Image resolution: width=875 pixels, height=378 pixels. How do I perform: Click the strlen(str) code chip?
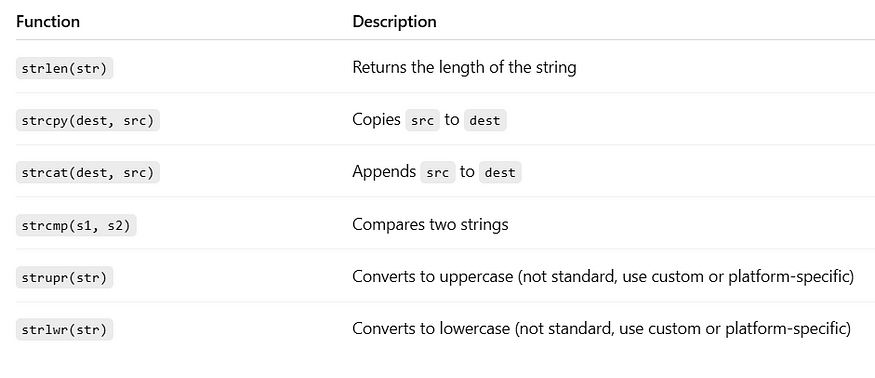point(64,68)
